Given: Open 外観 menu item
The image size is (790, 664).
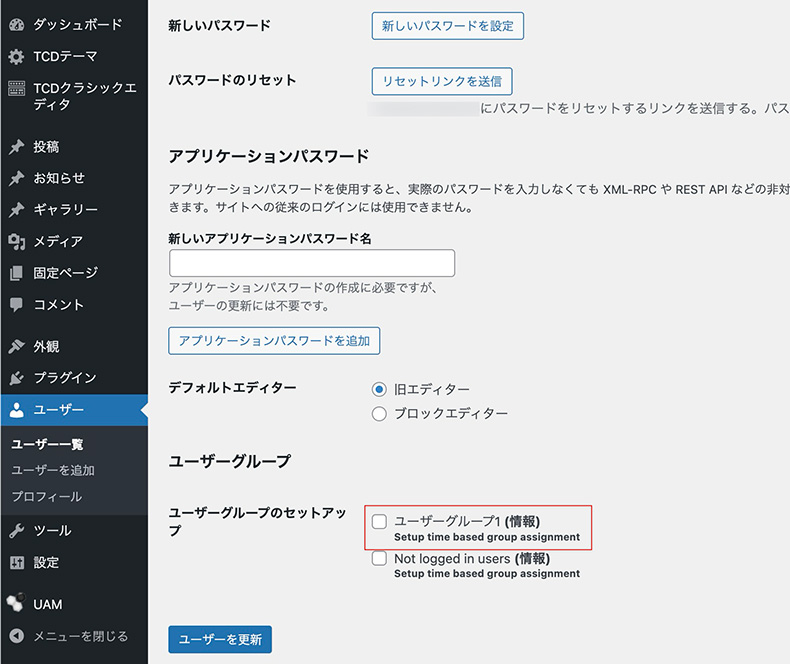Looking at the screenshot, I should point(74,347).
